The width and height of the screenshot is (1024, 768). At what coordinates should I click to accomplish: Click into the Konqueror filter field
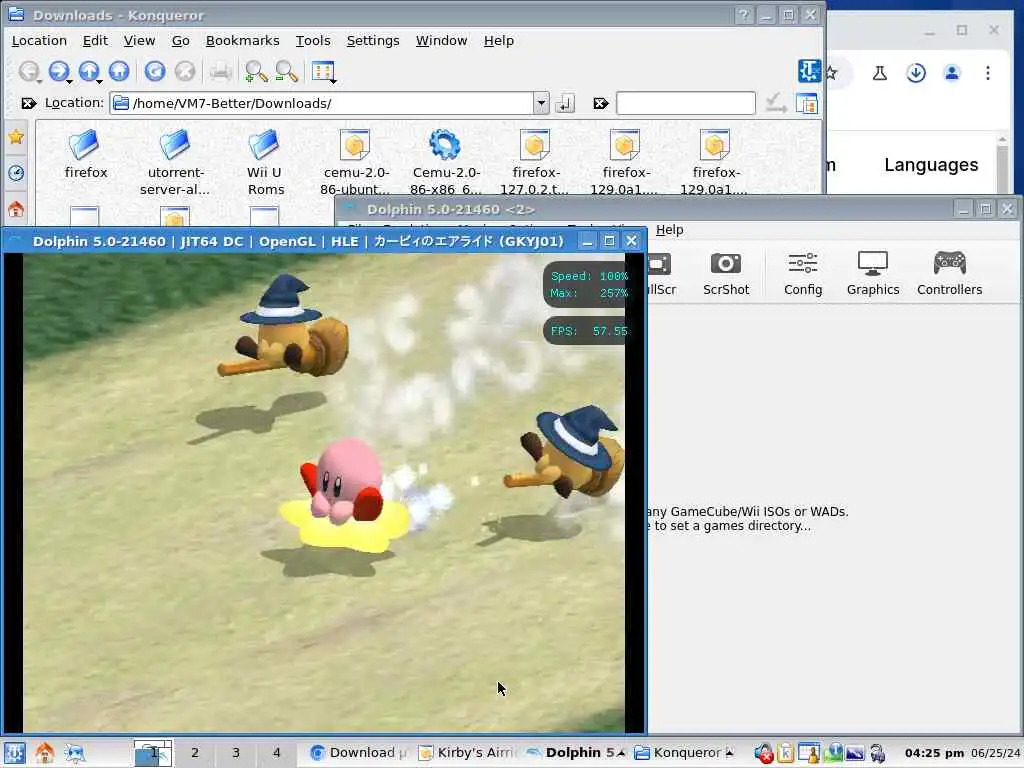pyautogui.click(x=686, y=103)
